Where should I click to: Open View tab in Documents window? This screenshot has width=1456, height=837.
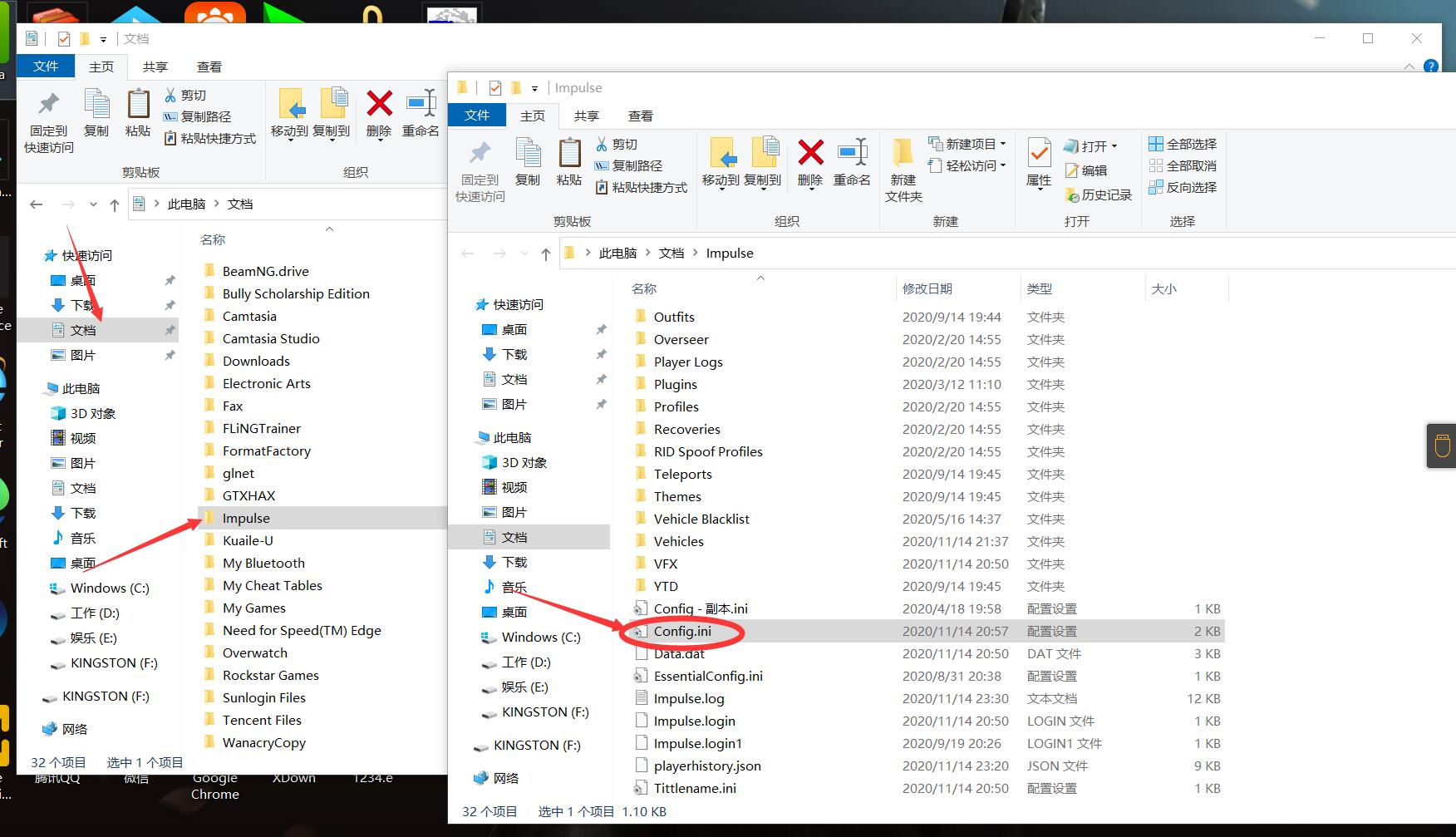point(209,66)
